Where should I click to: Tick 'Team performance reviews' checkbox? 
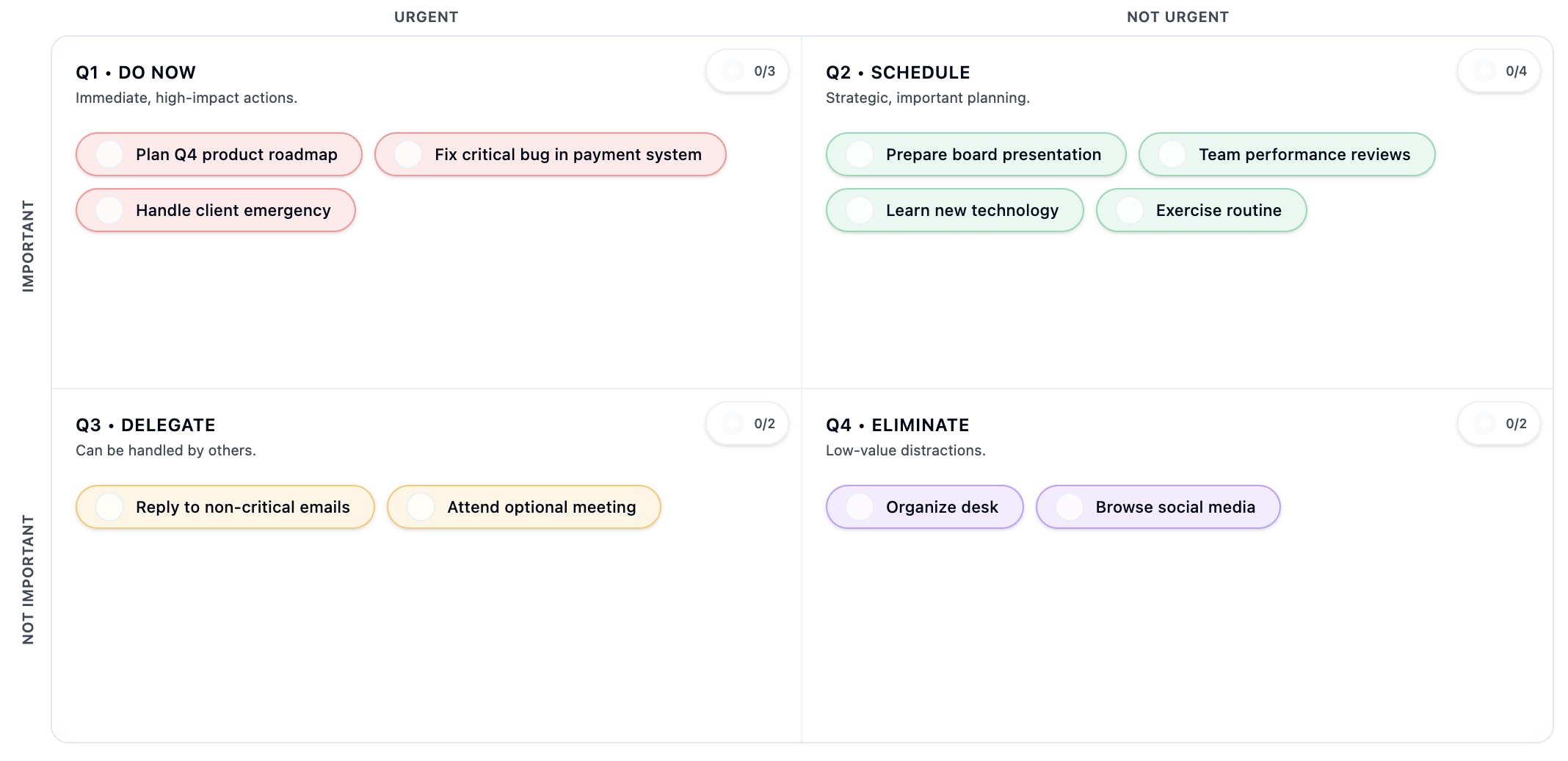click(x=1172, y=154)
